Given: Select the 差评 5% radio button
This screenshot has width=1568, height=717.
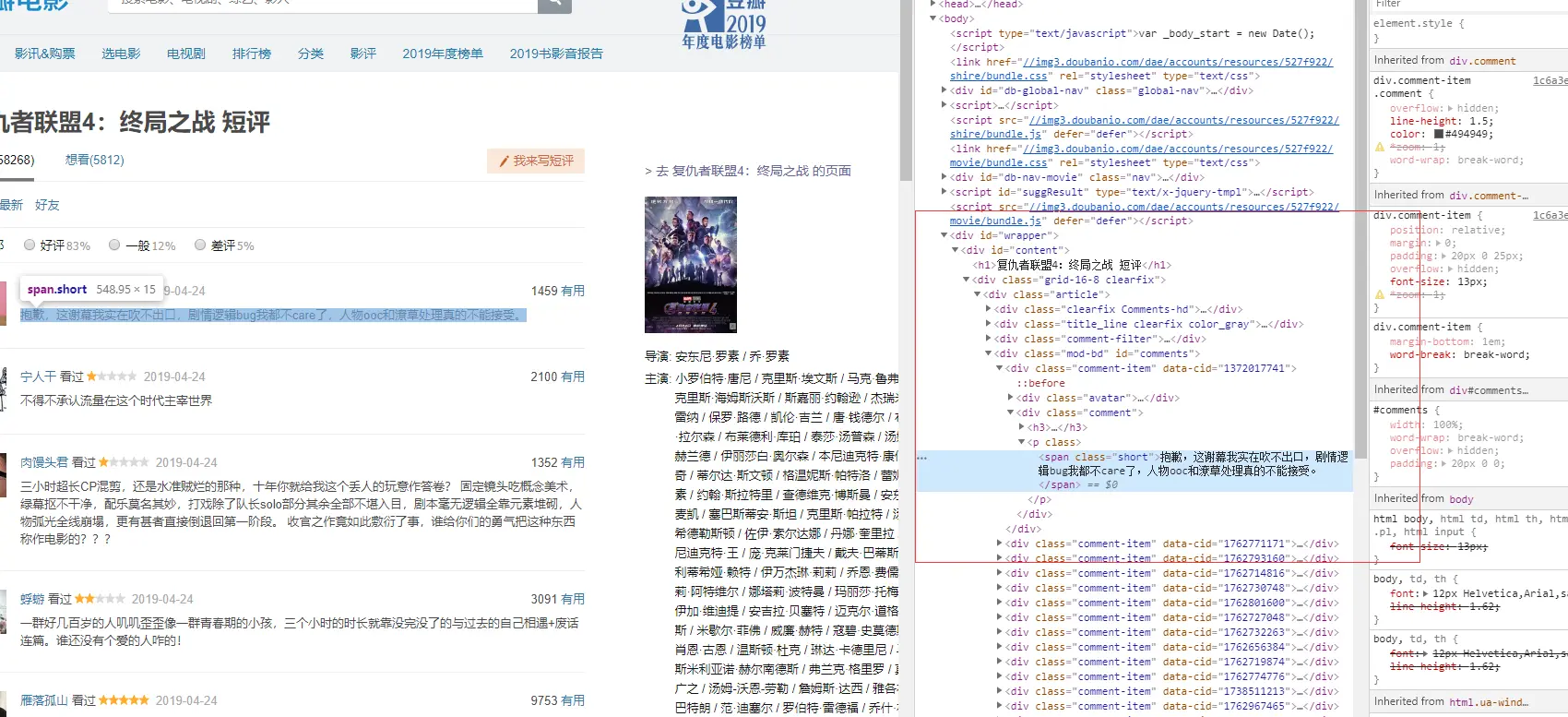Looking at the screenshot, I should click(x=200, y=245).
